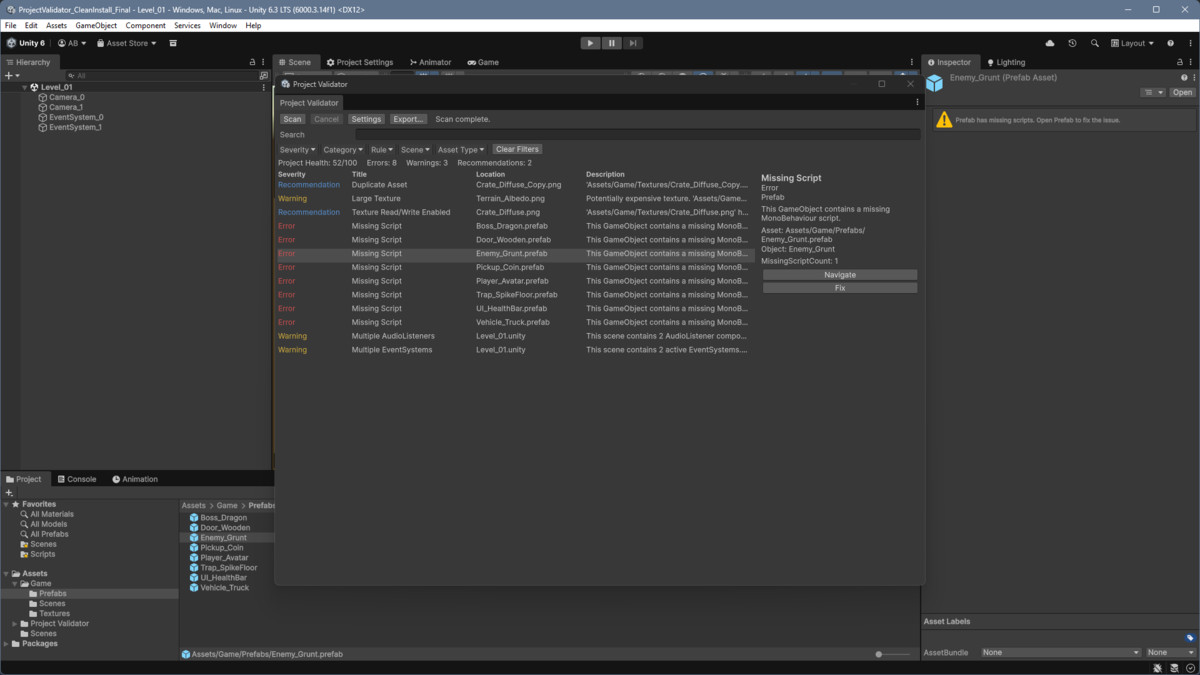Select Scripts favorite folder
1200x675 pixels.
[38, 554]
